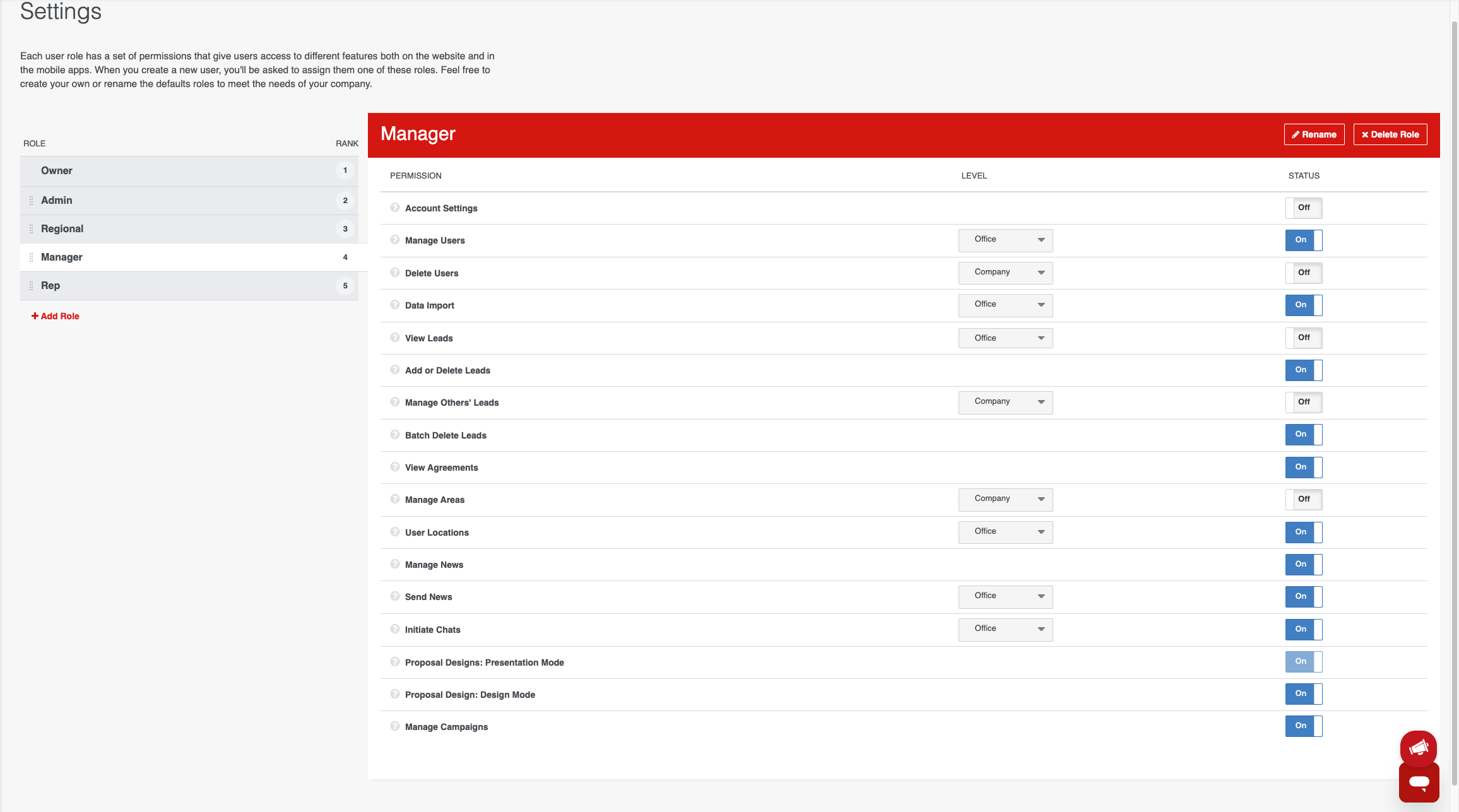Open Manage Areas level dropdown
1459x812 pixels.
(x=1005, y=499)
